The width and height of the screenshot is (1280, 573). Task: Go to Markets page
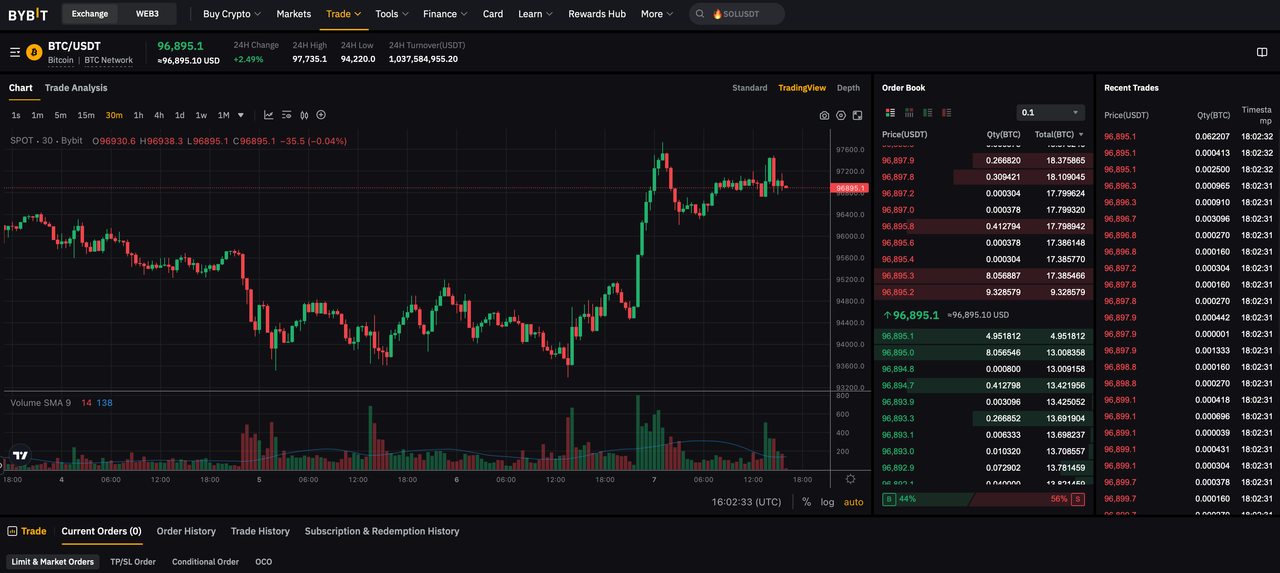click(x=294, y=14)
